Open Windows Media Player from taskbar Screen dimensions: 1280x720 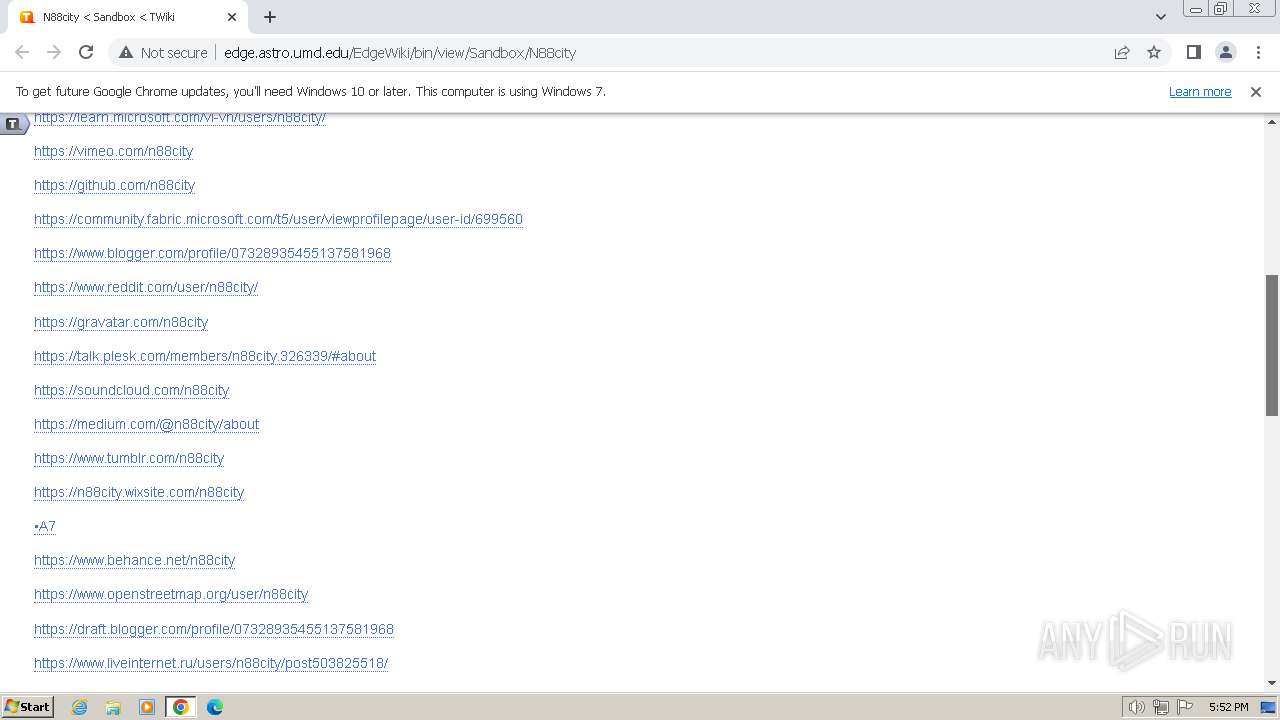tap(147, 707)
